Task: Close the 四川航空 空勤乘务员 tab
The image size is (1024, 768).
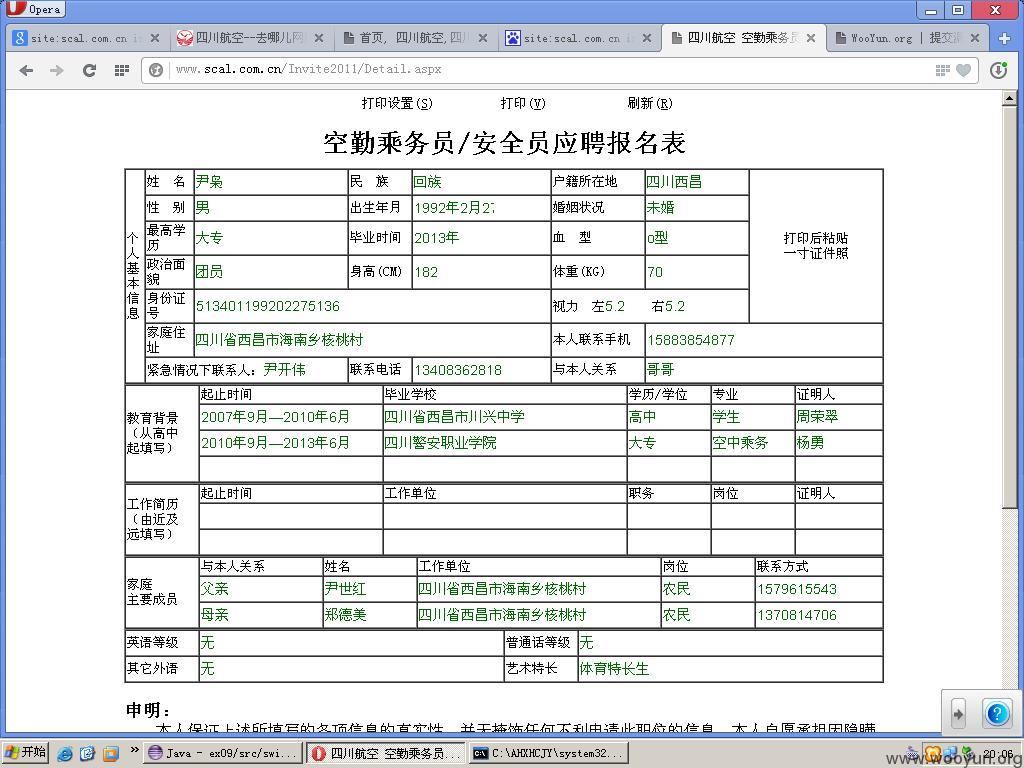Action: (810, 38)
